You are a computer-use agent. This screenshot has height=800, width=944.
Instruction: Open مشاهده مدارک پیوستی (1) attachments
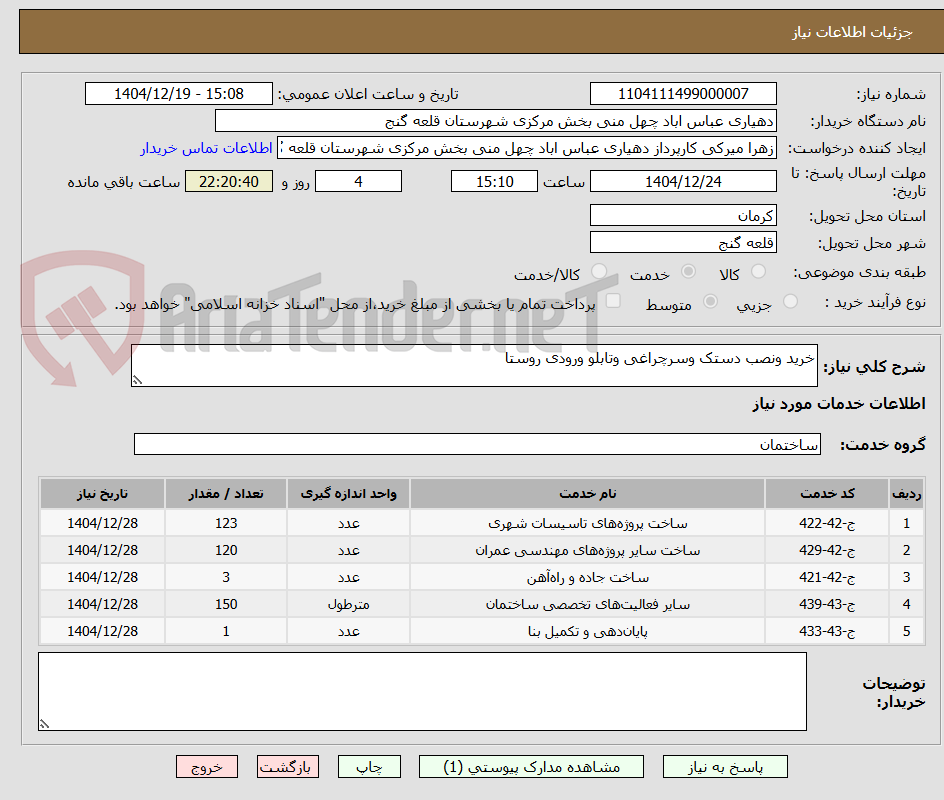click(532, 767)
